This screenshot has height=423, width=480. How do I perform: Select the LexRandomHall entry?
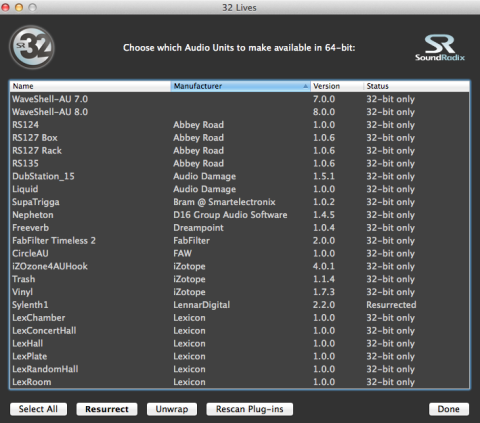[x=240, y=369]
